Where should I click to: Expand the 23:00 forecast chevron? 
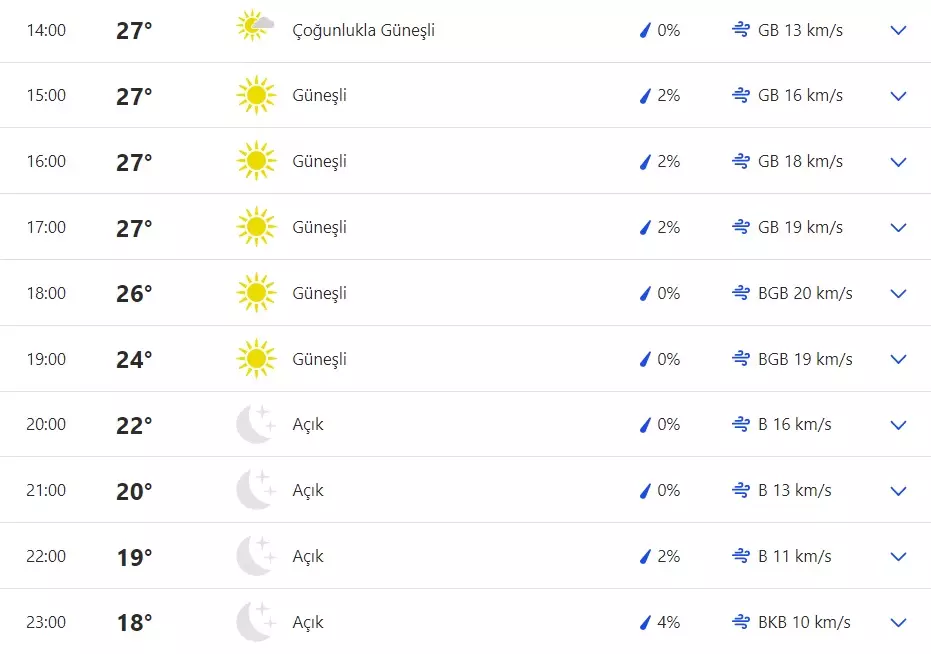[x=898, y=622]
